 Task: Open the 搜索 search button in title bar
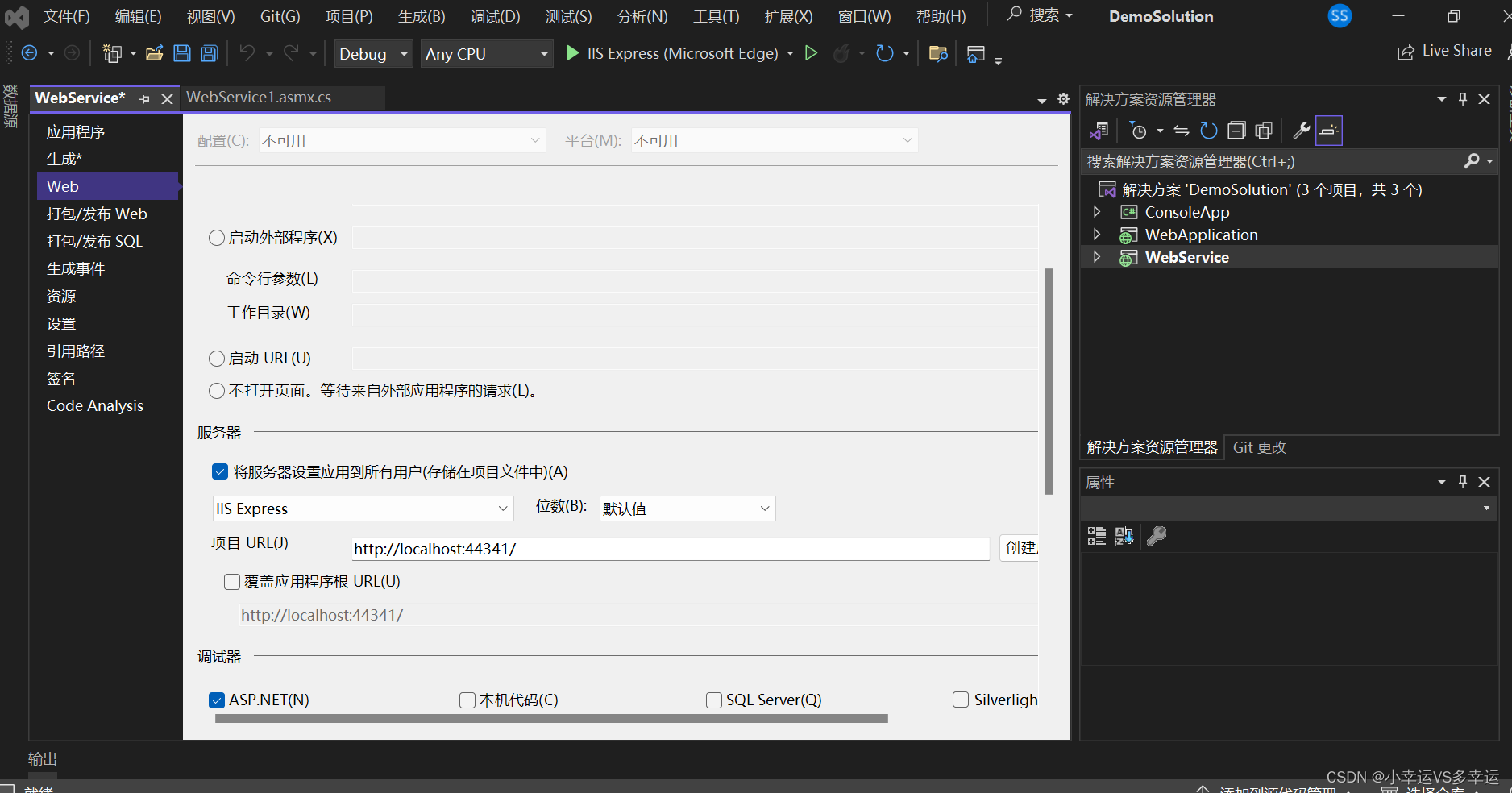coord(1041,15)
